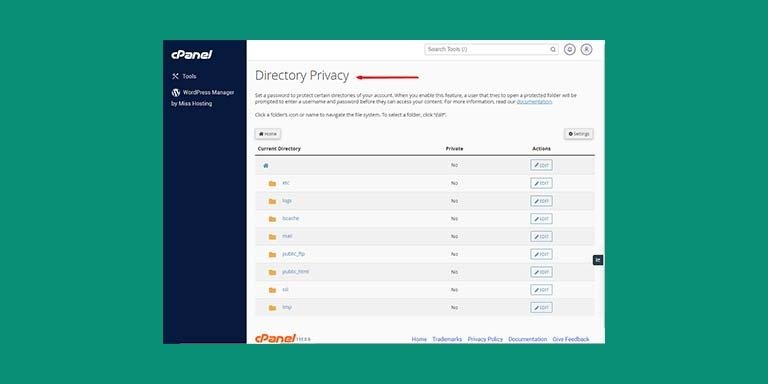Click the Private column header
The image size is (768, 384).
[454, 149]
